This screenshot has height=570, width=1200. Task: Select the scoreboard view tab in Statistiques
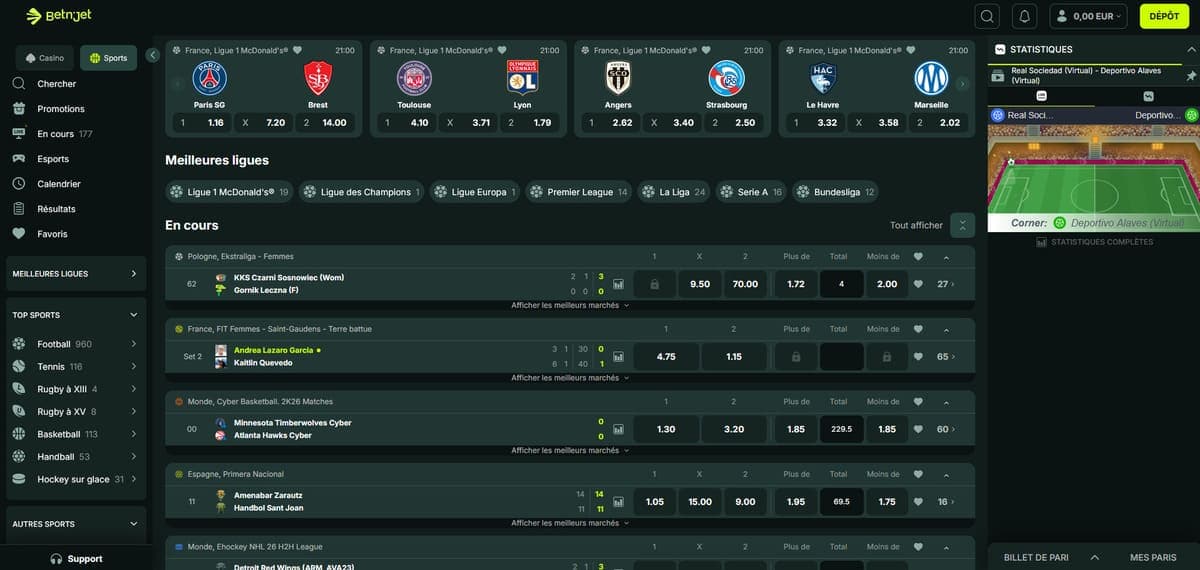coord(1041,96)
